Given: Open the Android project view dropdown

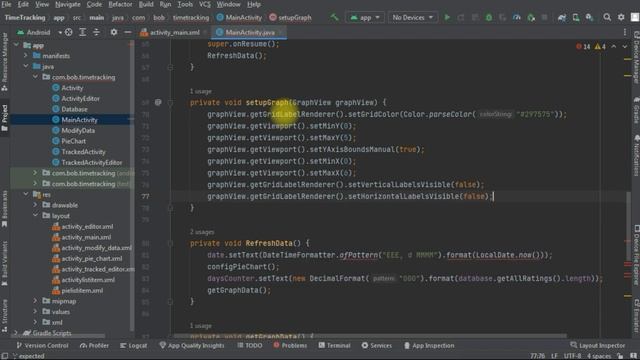Looking at the screenshot, I should tap(39, 32).
